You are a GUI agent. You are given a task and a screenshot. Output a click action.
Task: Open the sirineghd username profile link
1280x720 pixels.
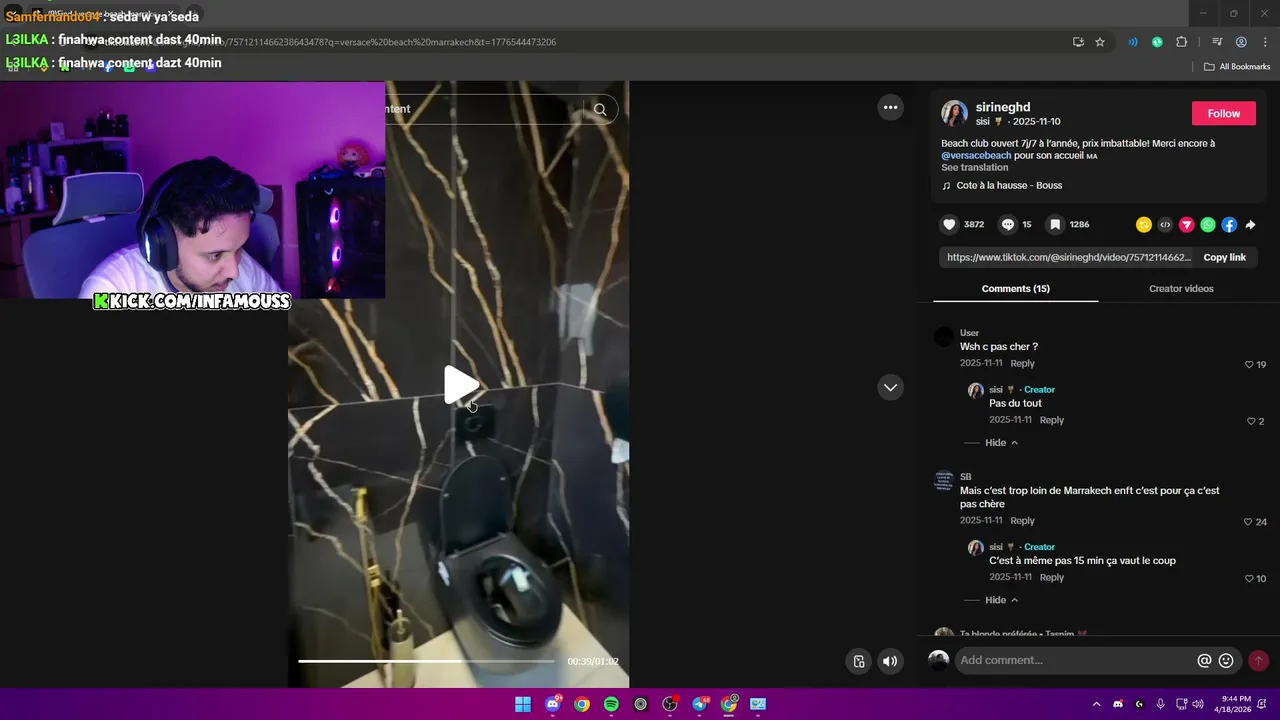[x=1003, y=107]
